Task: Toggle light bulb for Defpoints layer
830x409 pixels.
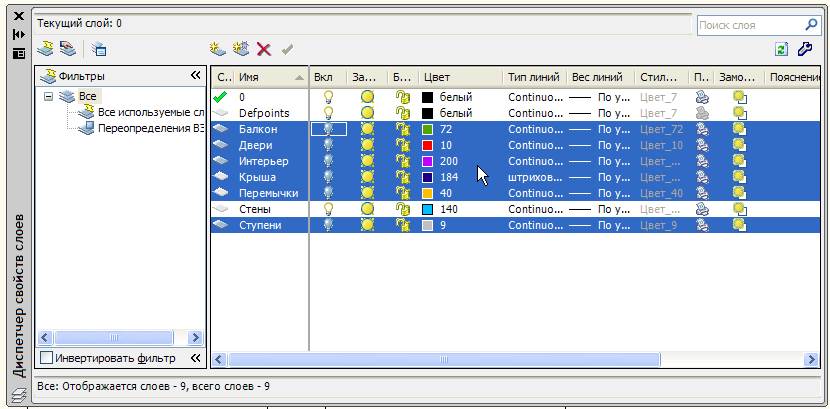Action: point(329,113)
